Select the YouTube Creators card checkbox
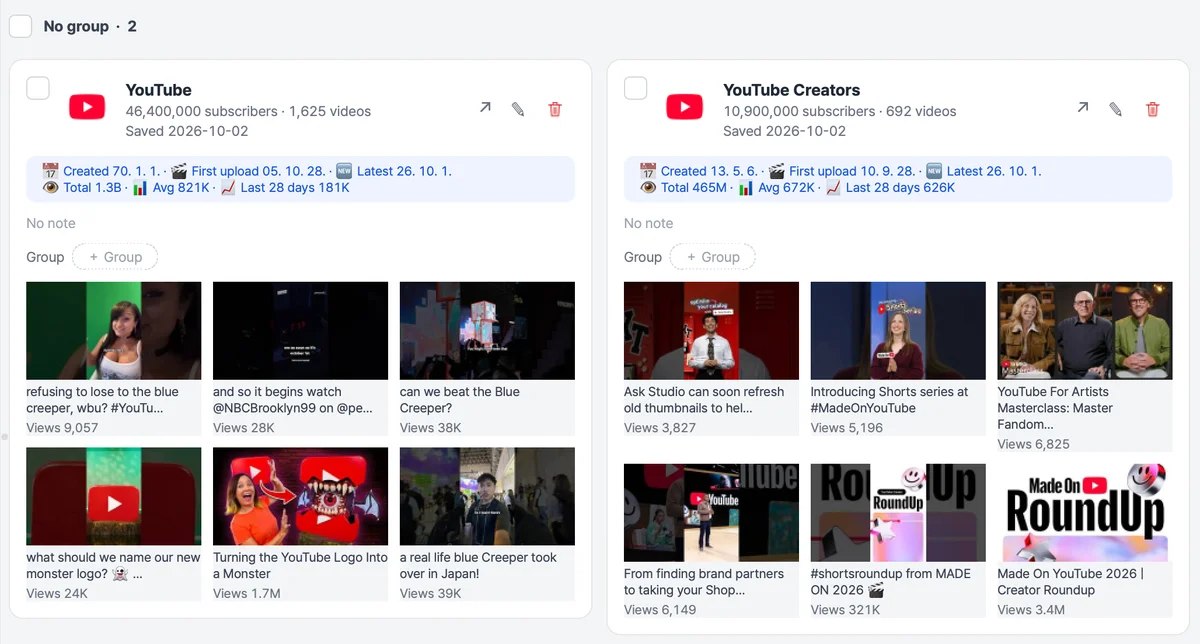Viewport: 1200px width, 644px height. [x=636, y=88]
